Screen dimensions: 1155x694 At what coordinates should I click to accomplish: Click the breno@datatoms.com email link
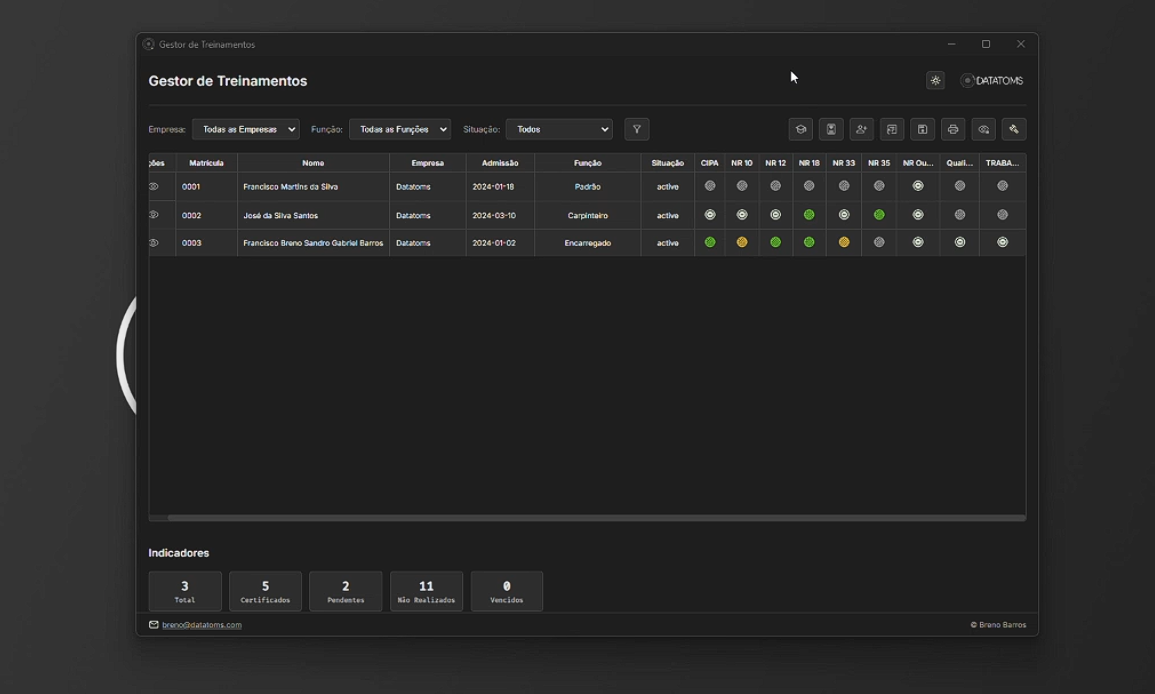click(202, 625)
